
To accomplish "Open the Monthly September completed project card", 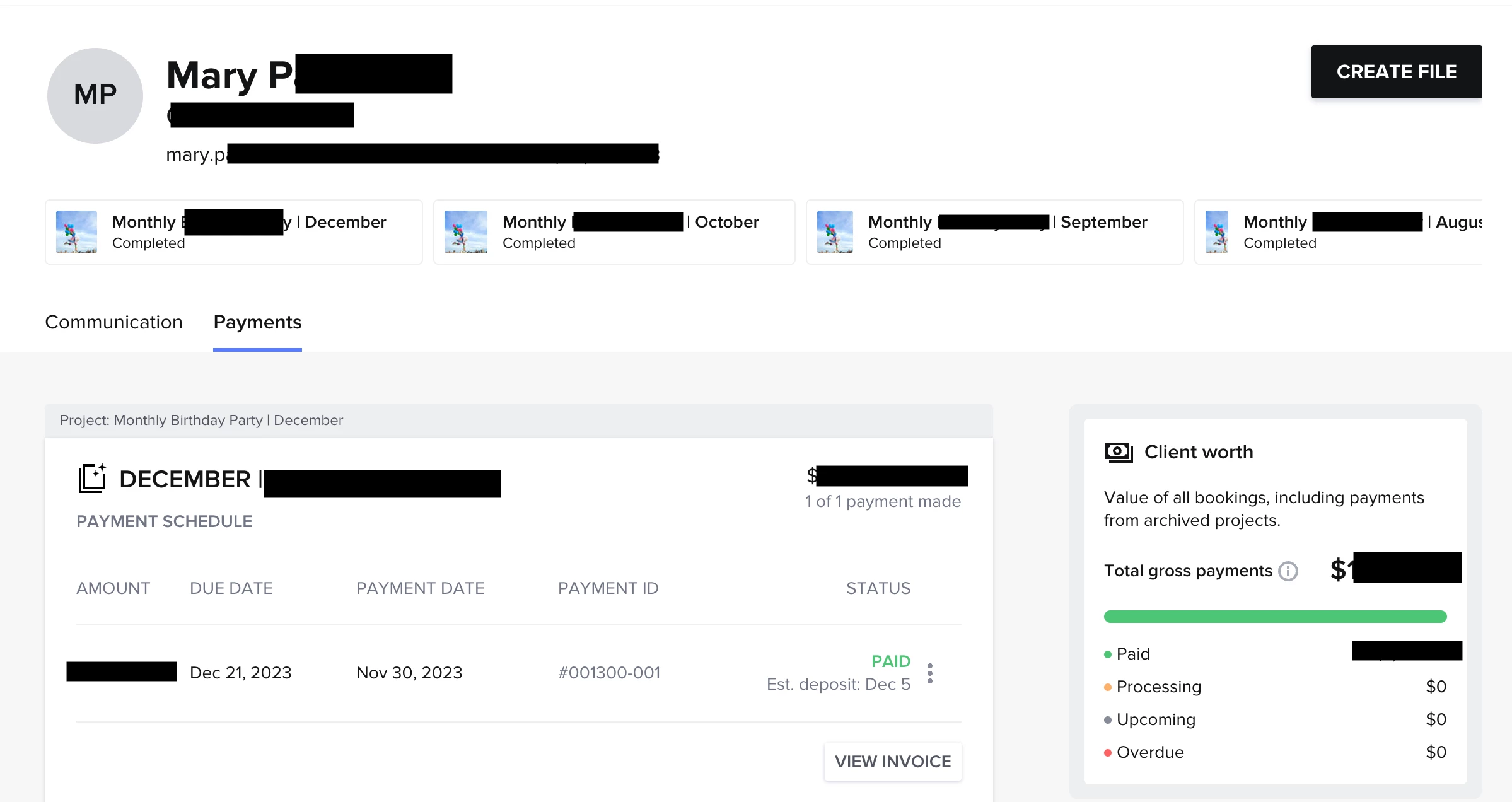I will (x=994, y=232).
